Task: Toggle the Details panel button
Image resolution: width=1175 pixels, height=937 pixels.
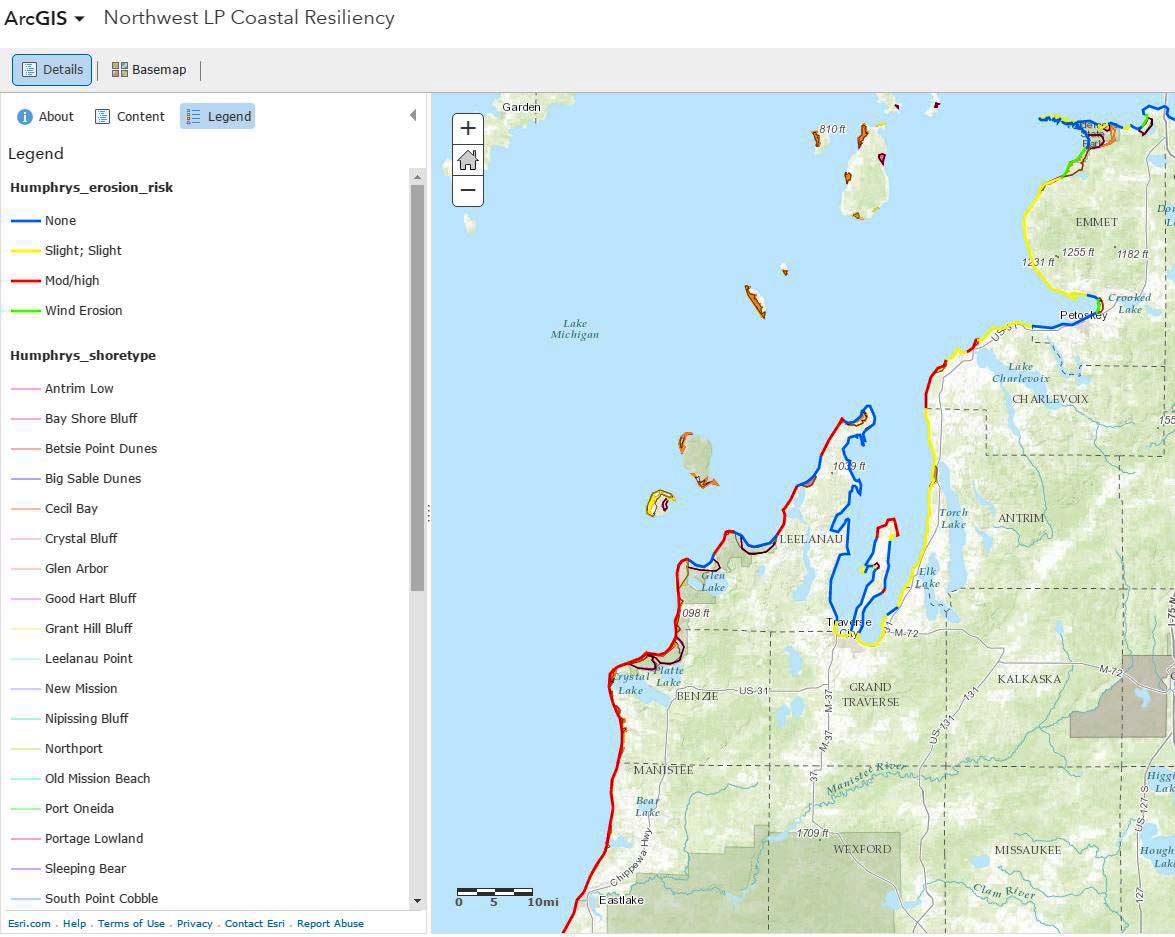Action: (52, 70)
